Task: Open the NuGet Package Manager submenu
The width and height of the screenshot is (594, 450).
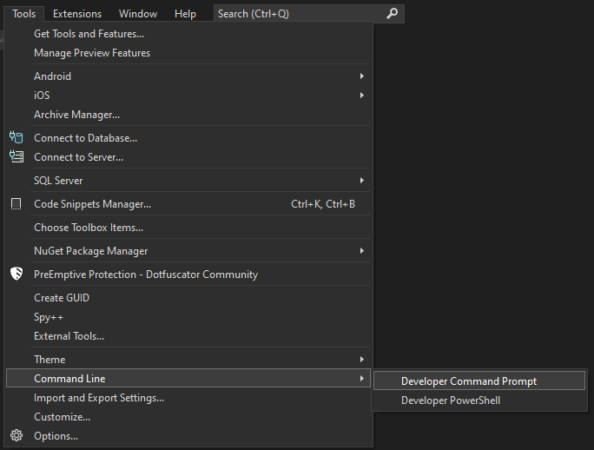Action: click(x=188, y=251)
